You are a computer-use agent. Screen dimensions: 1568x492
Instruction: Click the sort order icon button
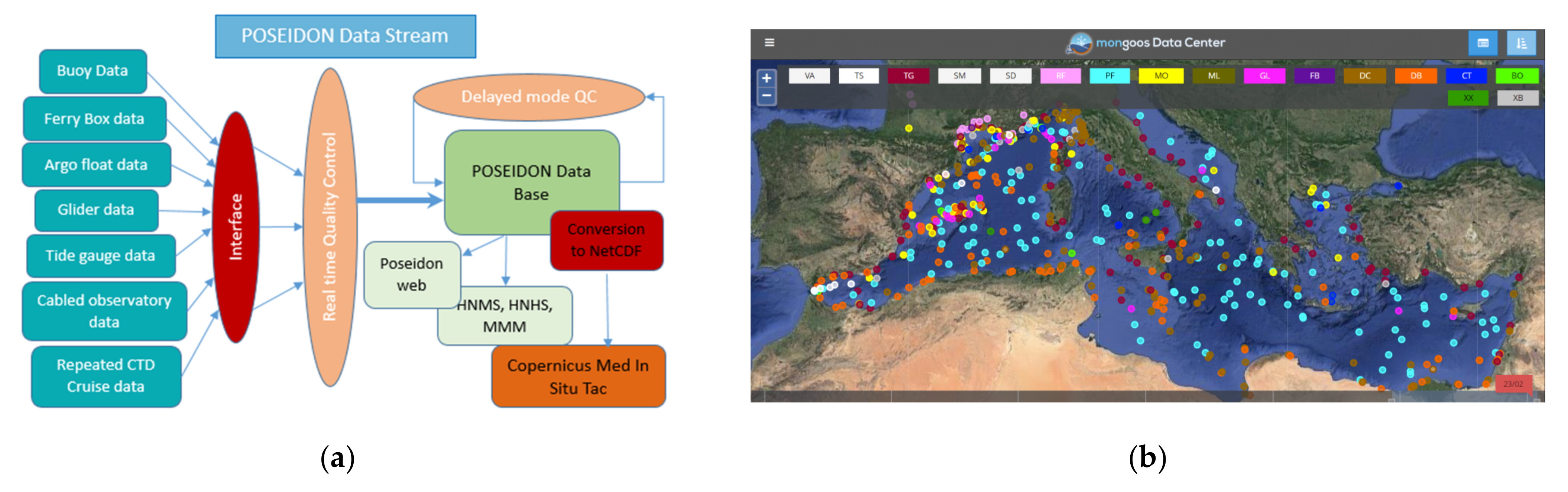pyautogui.click(x=1521, y=43)
